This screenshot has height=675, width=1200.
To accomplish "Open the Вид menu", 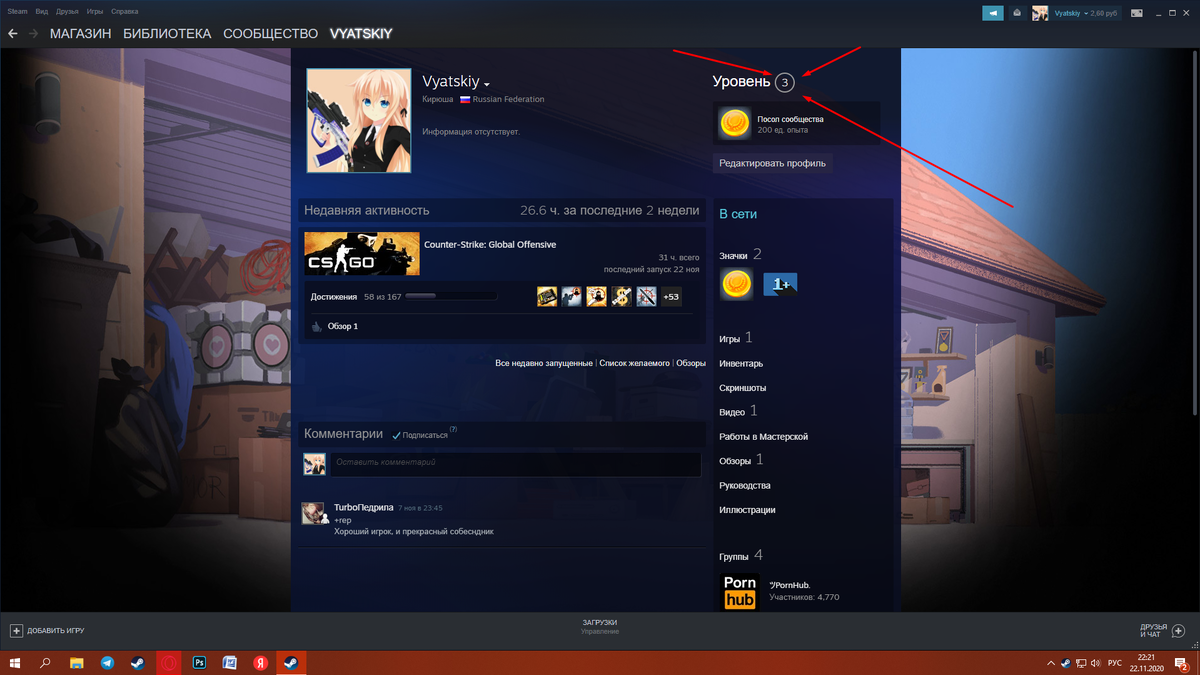I will [41, 11].
